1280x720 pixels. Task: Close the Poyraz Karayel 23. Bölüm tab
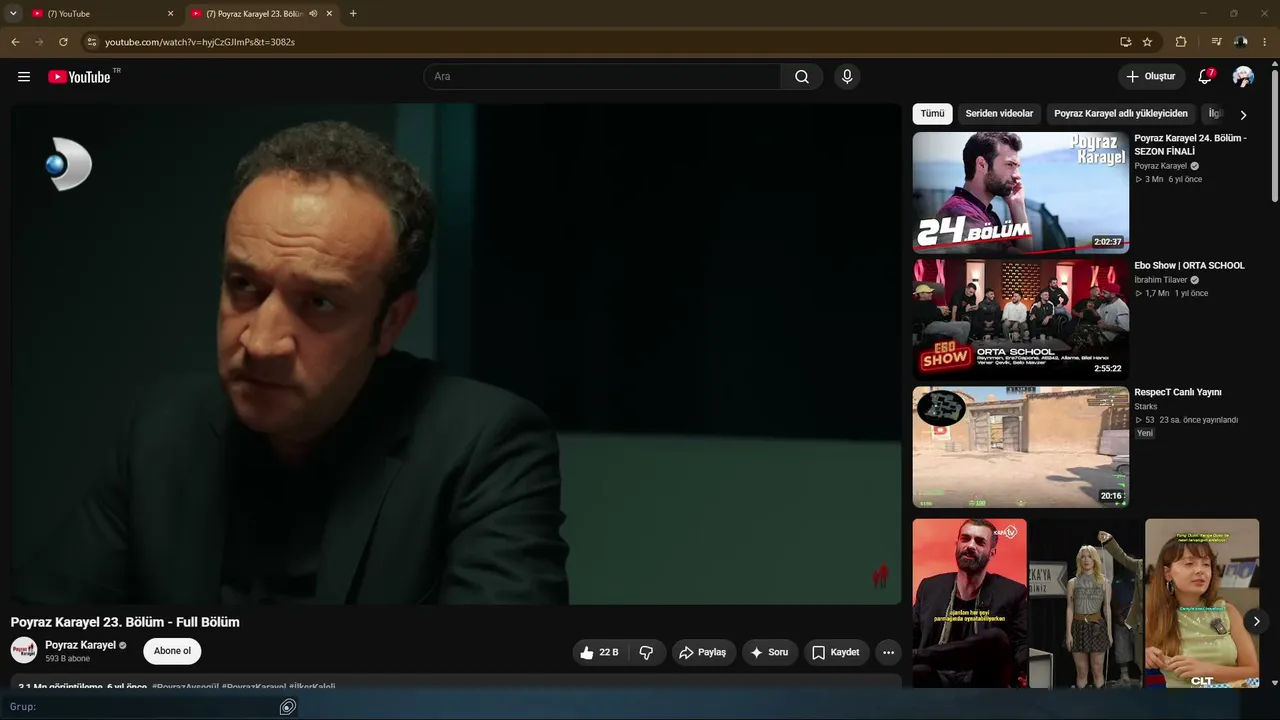coord(329,14)
